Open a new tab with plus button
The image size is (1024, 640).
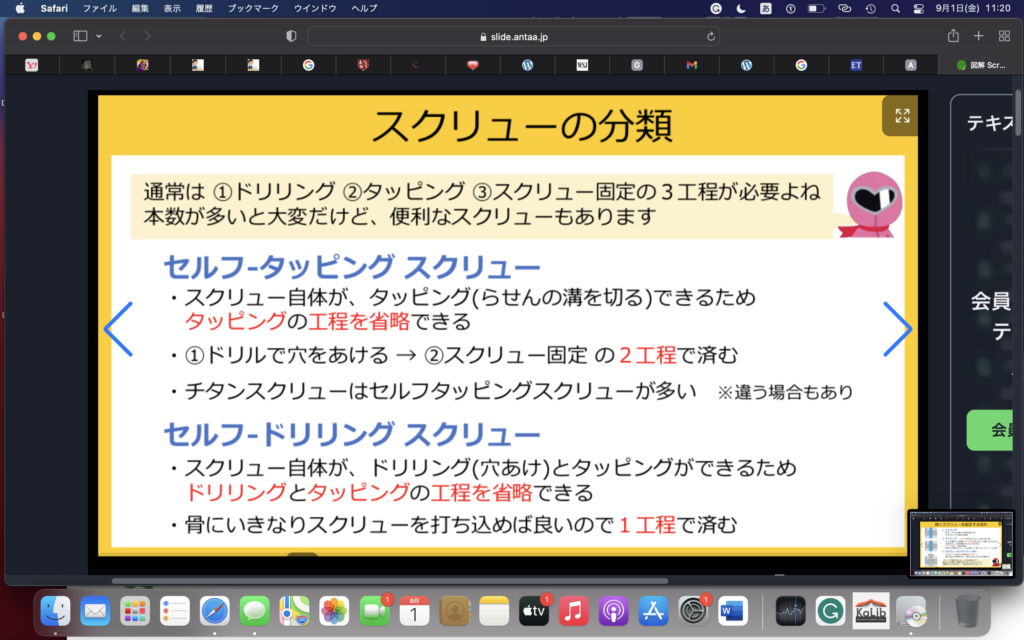979,36
